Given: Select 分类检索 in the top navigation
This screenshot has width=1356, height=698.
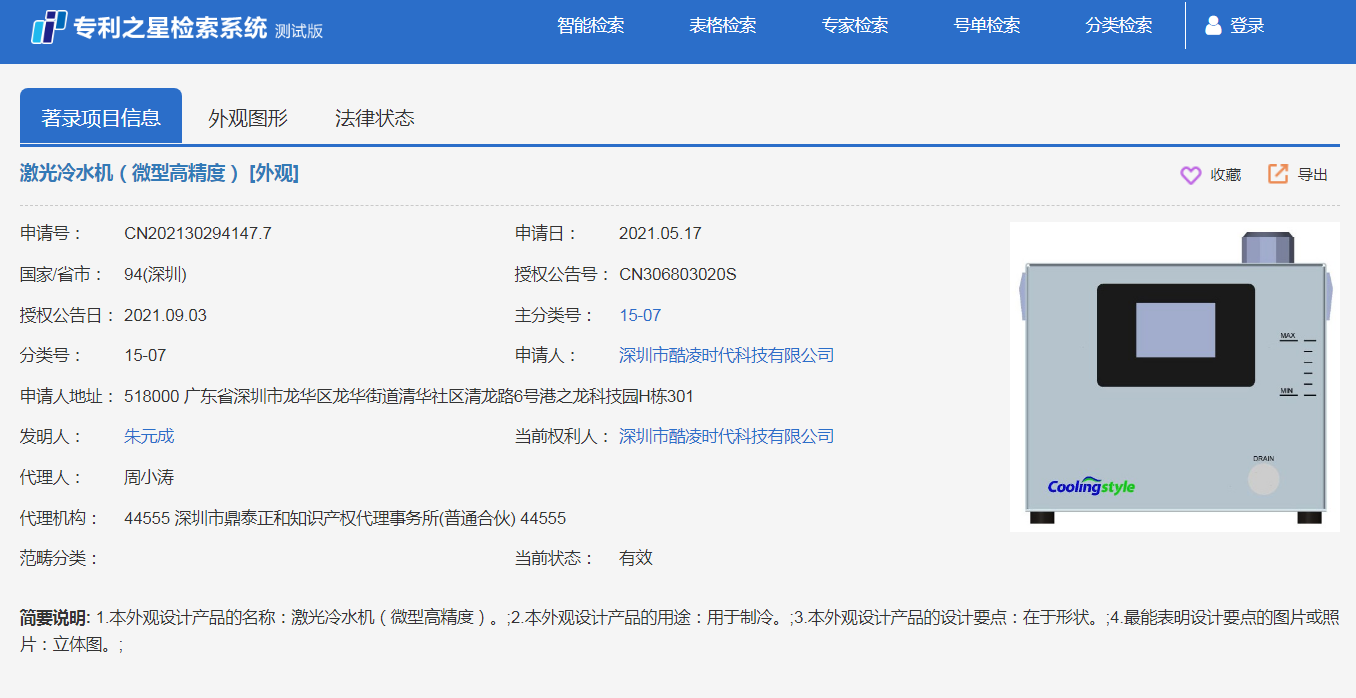Looking at the screenshot, I should 1118,26.
